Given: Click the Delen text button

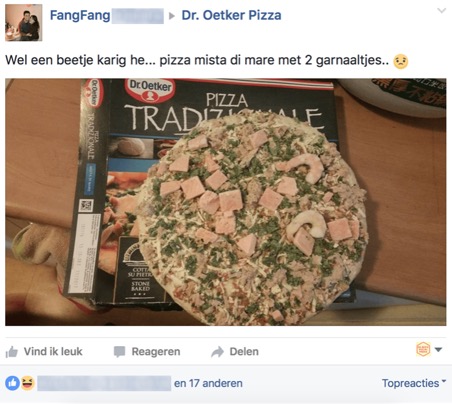Looking at the screenshot, I should pyautogui.click(x=244, y=352).
